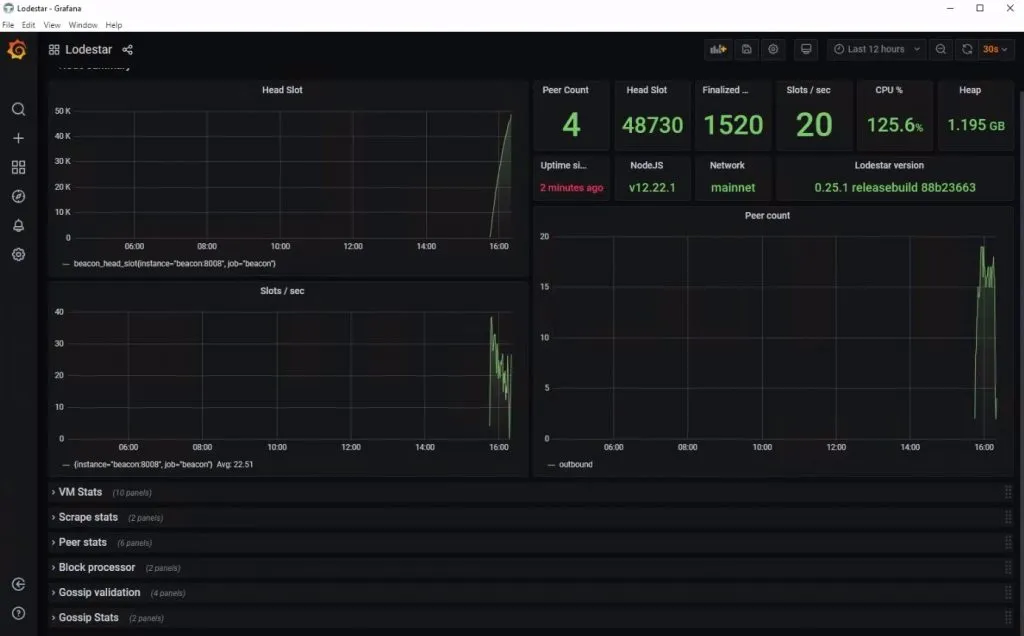The width and height of the screenshot is (1024, 636).
Task: Click the CPU value 125.6%
Action: pyautogui.click(x=895, y=125)
